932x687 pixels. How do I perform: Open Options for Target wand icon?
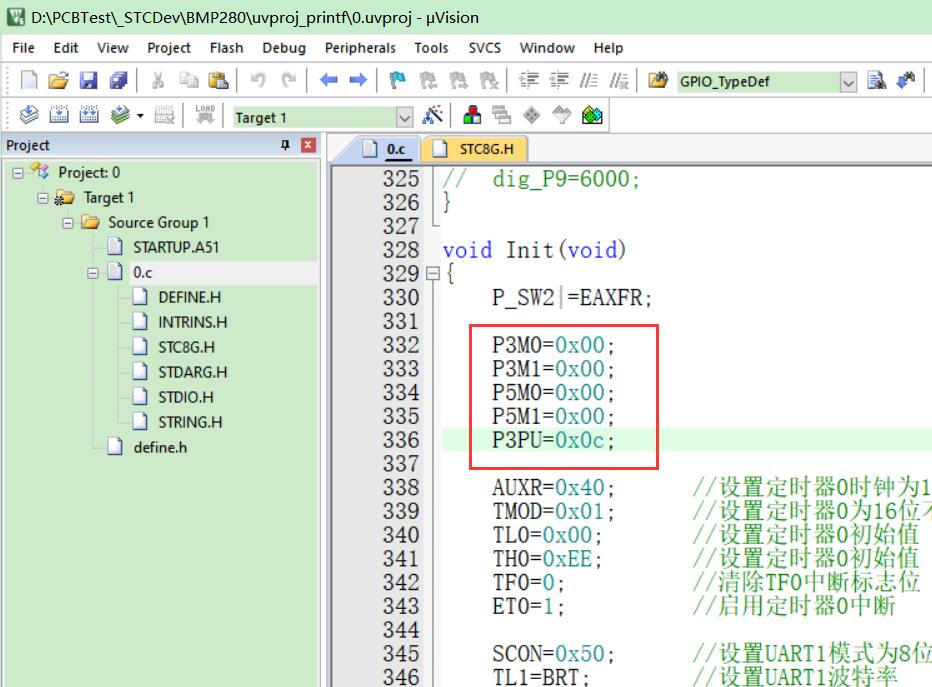pos(432,115)
